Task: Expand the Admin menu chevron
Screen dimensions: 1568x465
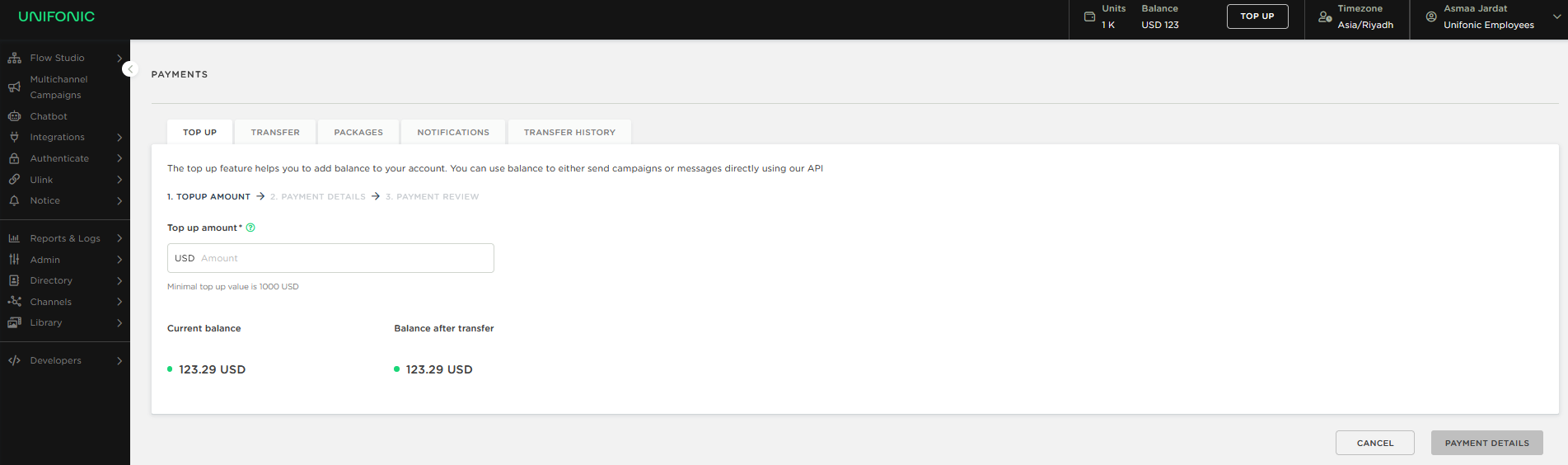Action: coord(119,260)
